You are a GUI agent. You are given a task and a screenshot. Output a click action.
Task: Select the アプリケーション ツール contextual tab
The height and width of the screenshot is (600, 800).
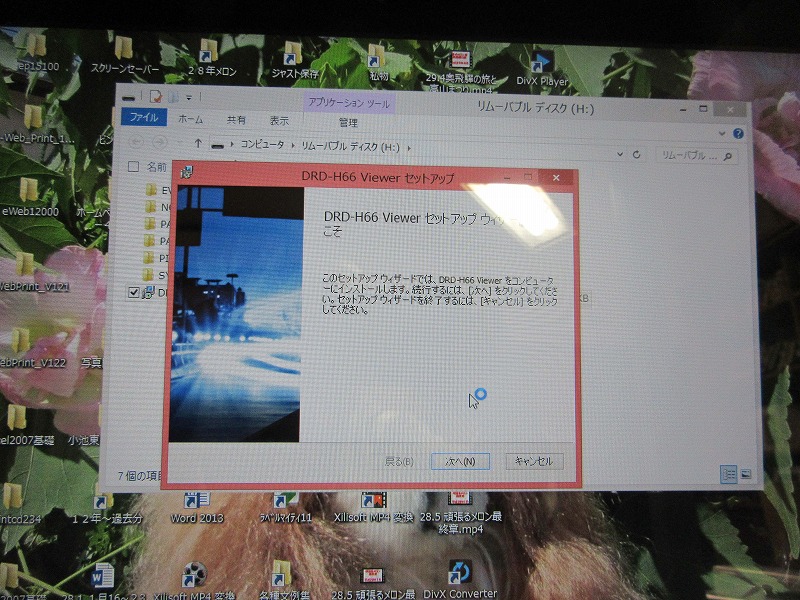pyautogui.click(x=348, y=103)
